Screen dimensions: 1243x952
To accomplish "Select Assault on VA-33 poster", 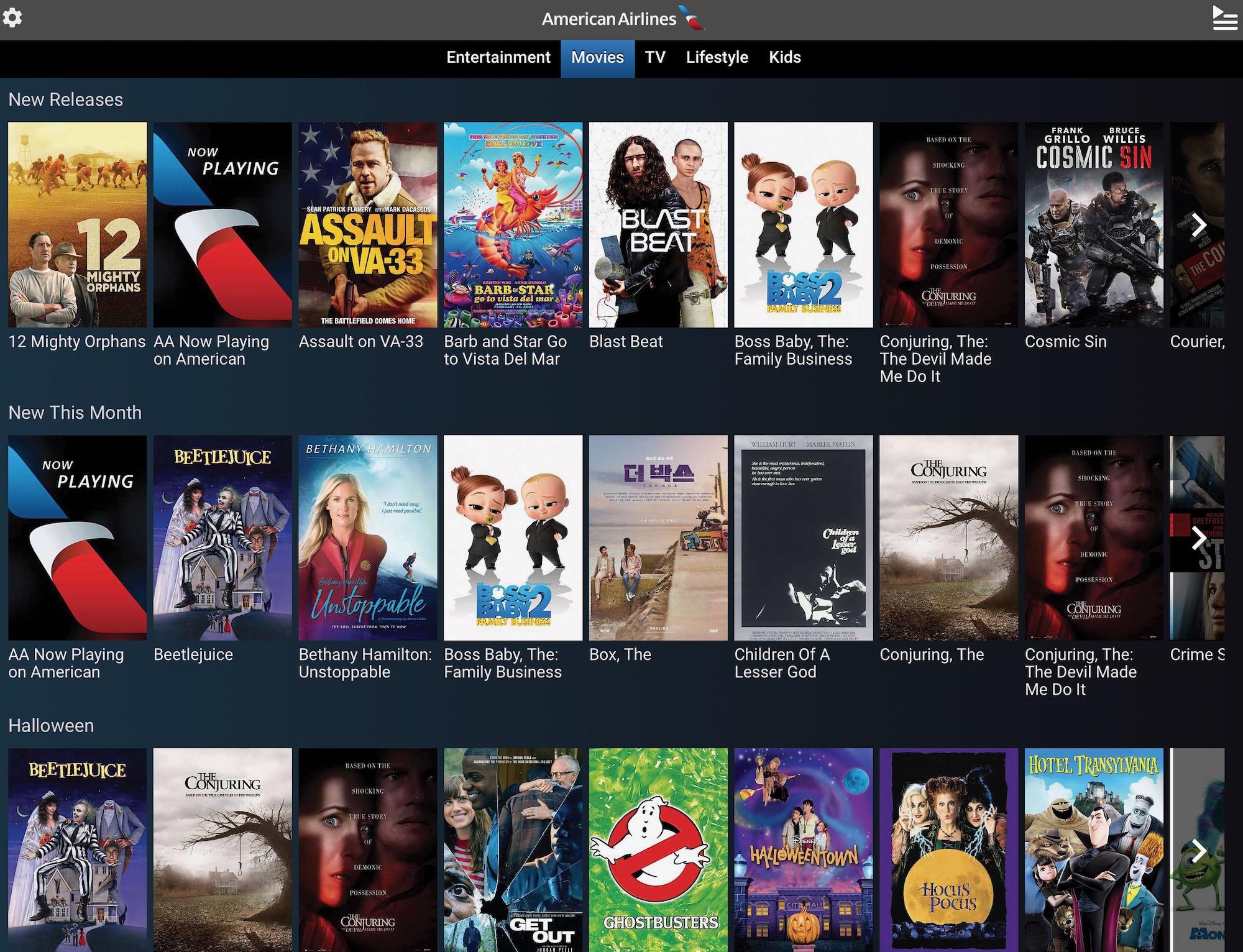I will pos(368,225).
